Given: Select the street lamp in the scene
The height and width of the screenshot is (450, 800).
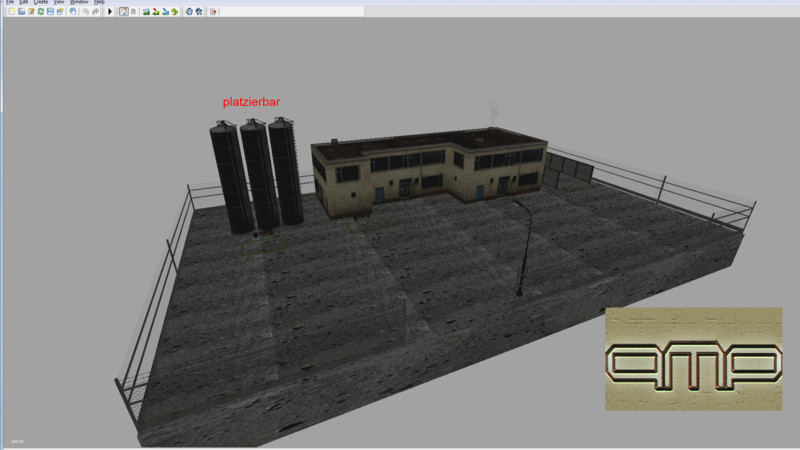Looking at the screenshot, I should [519, 246].
